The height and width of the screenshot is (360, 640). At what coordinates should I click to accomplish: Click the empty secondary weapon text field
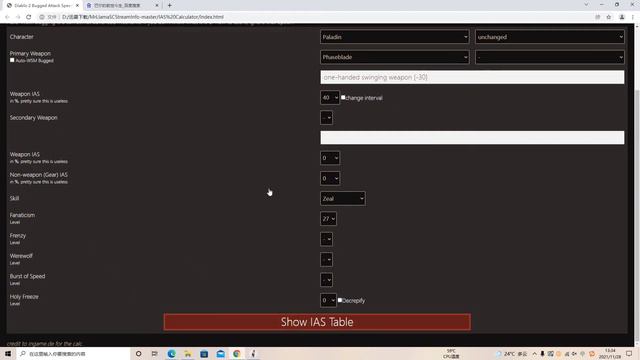(472, 138)
